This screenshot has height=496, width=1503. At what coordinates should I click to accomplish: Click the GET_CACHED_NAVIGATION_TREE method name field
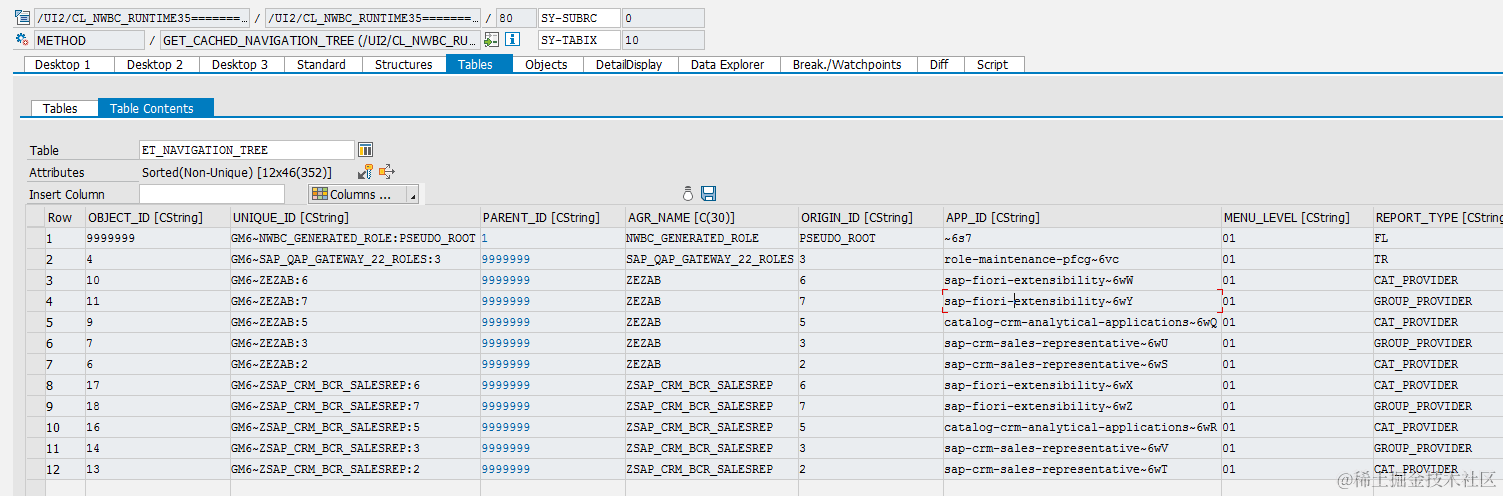[x=320, y=40]
